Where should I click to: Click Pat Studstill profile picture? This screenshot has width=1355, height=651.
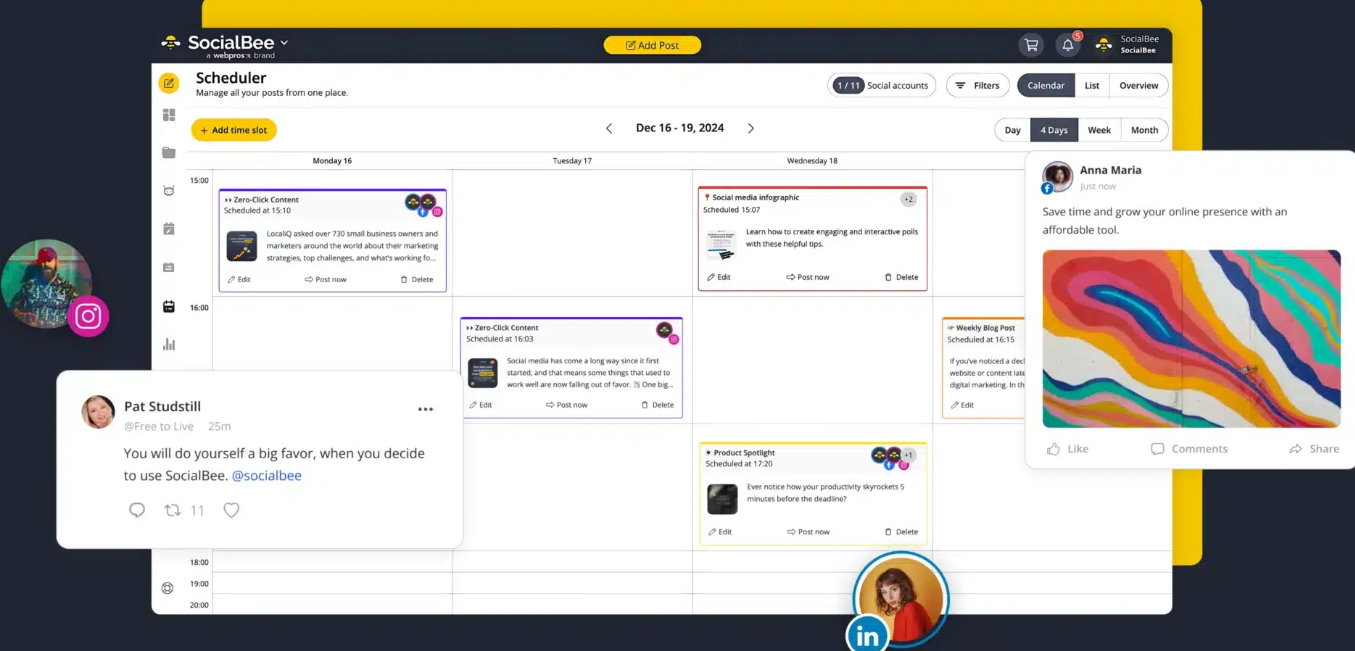[98, 412]
